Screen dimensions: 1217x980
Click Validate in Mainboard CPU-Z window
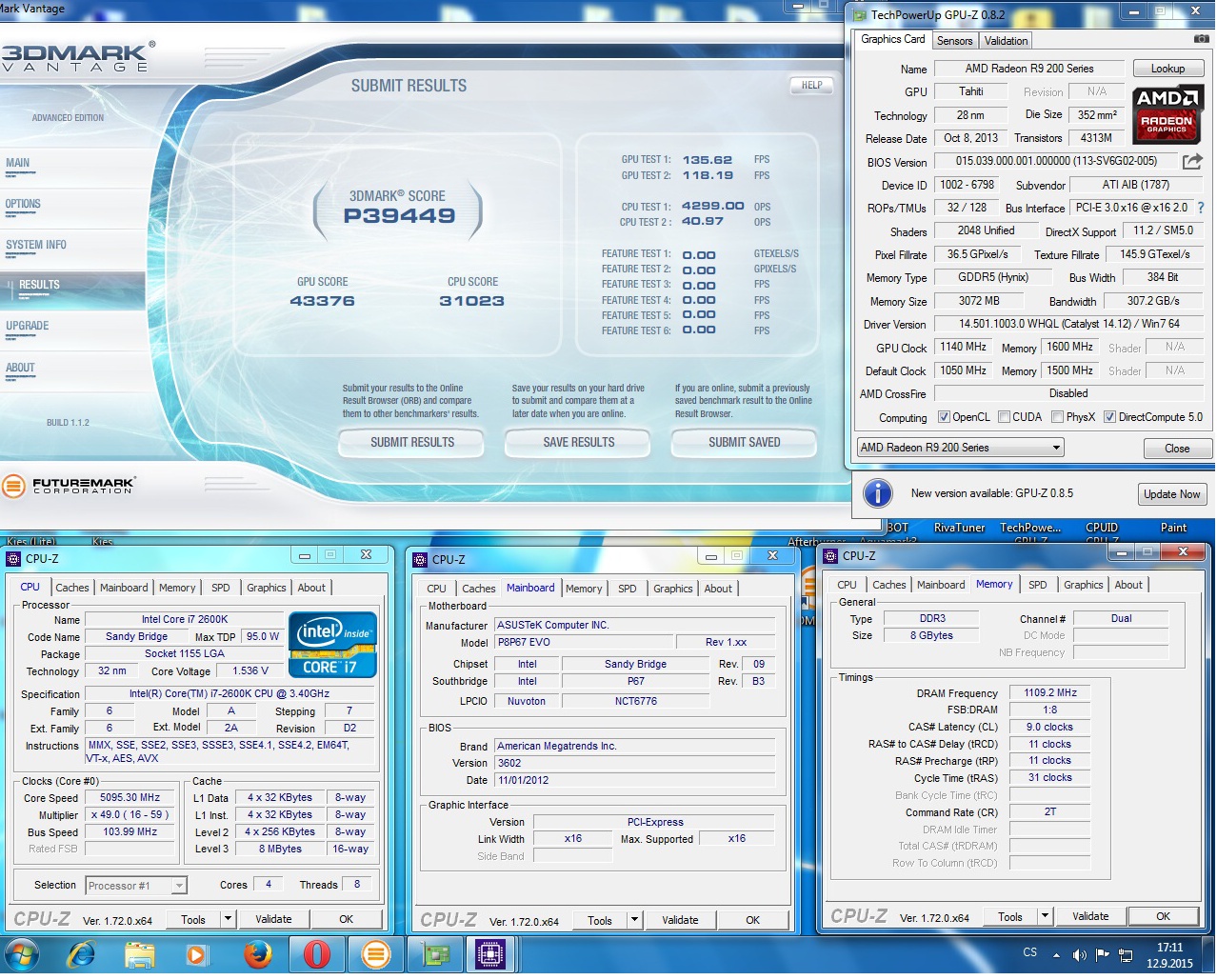[x=680, y=920]
